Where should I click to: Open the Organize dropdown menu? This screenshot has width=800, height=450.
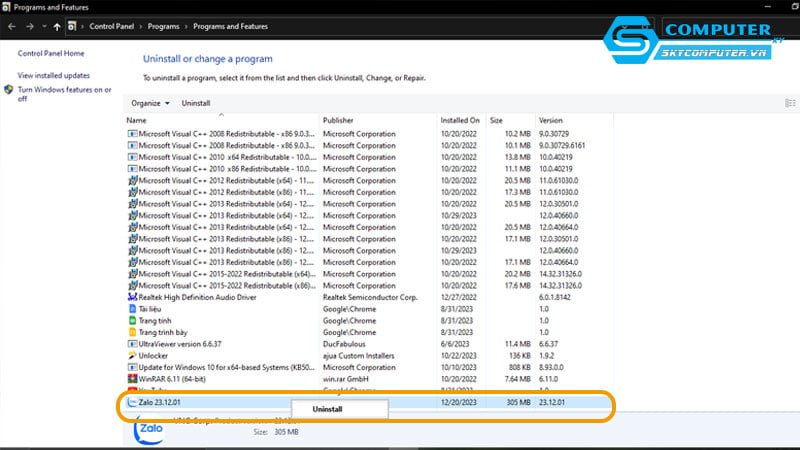pos(150,103)
